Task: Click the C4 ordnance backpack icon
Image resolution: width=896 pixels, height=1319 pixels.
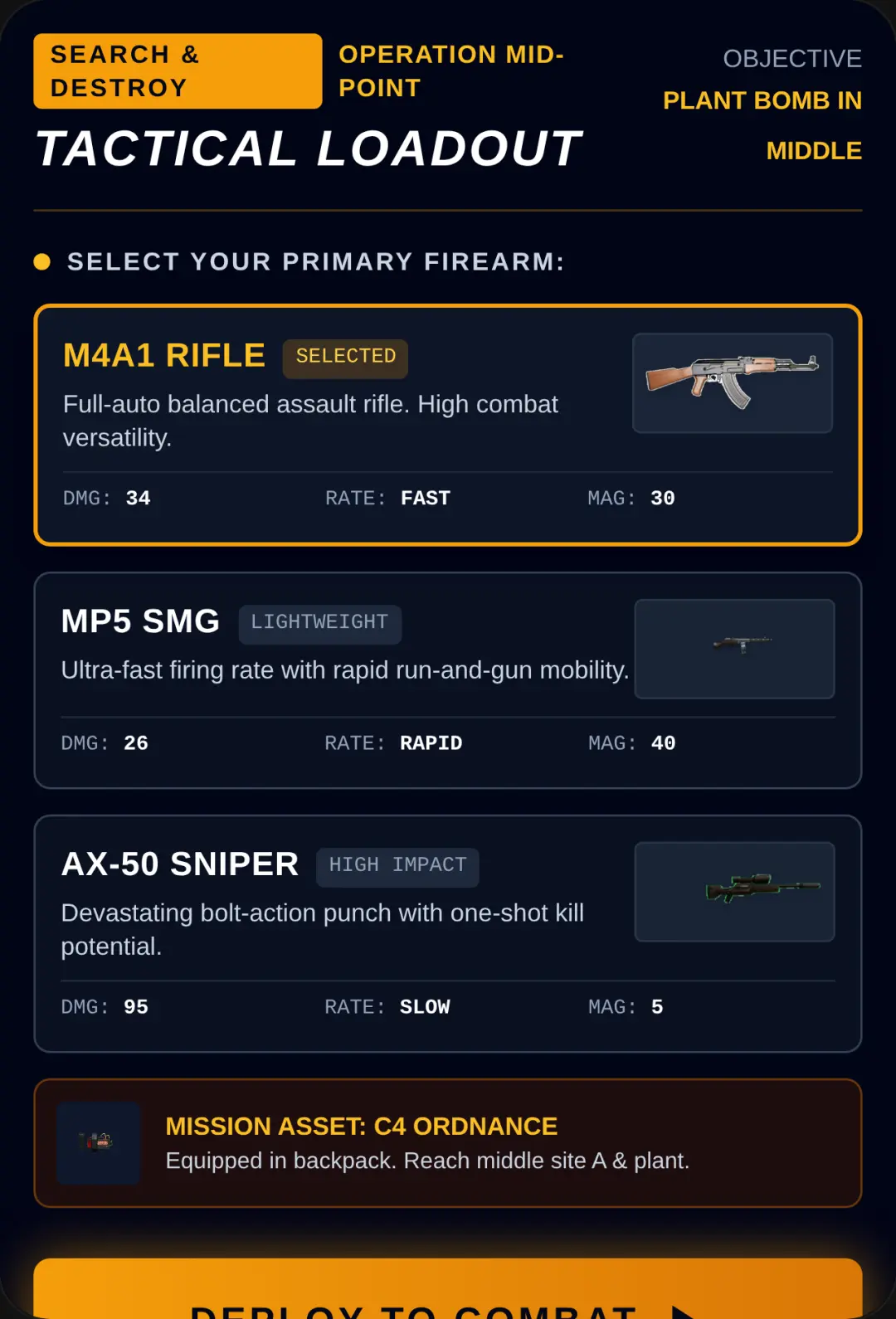Action: [99, 1143]
